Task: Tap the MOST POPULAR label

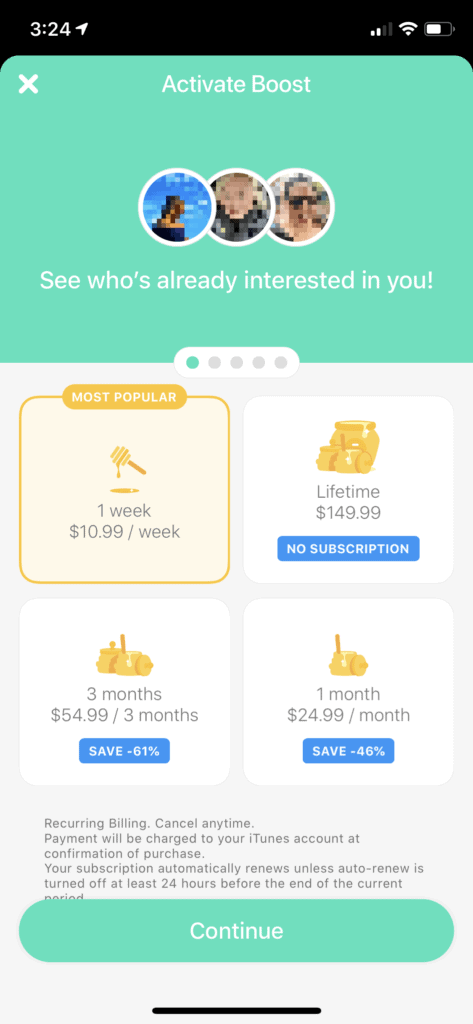Action: point(124,396)
